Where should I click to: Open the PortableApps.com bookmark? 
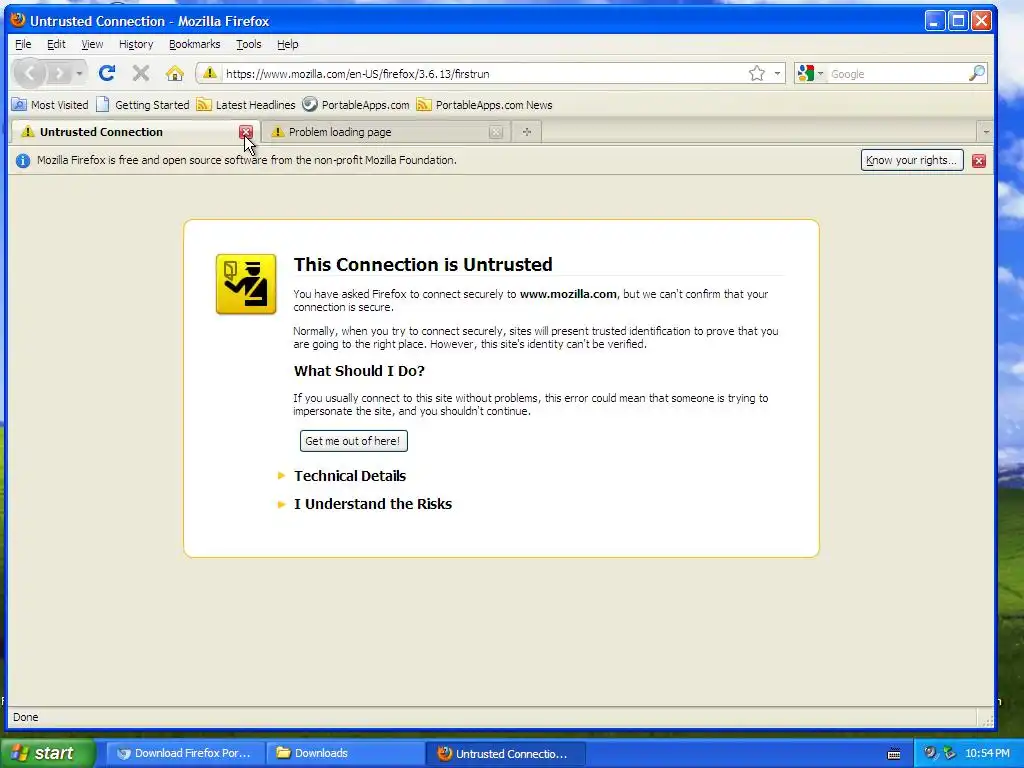(x=356, y=104)
